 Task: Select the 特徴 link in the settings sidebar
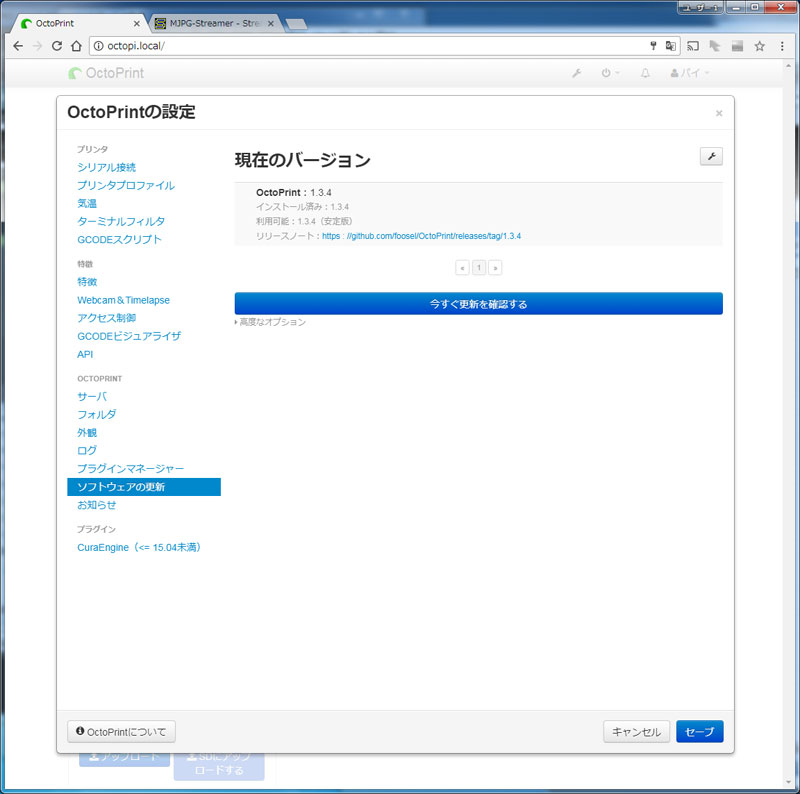(87, 282)
